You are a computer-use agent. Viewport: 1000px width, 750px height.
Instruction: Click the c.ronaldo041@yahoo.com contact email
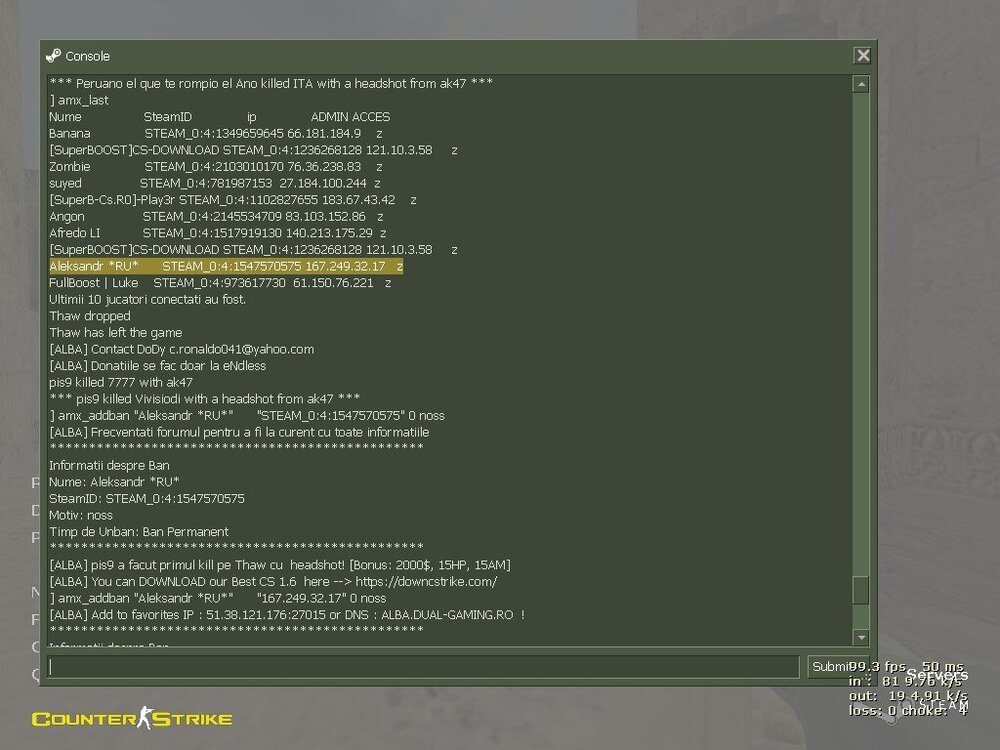pos(241,349)
